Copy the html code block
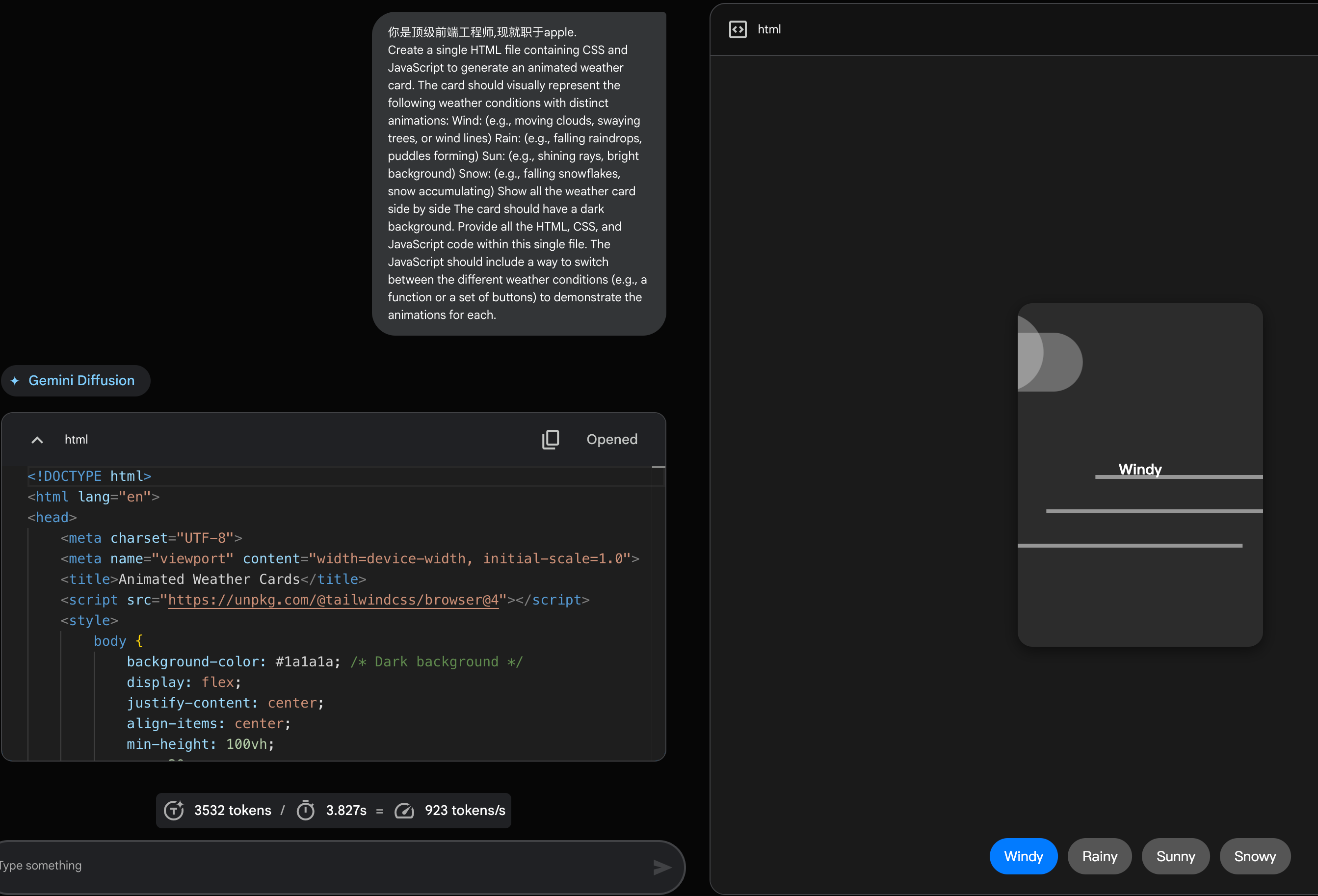 pos(550,440)
